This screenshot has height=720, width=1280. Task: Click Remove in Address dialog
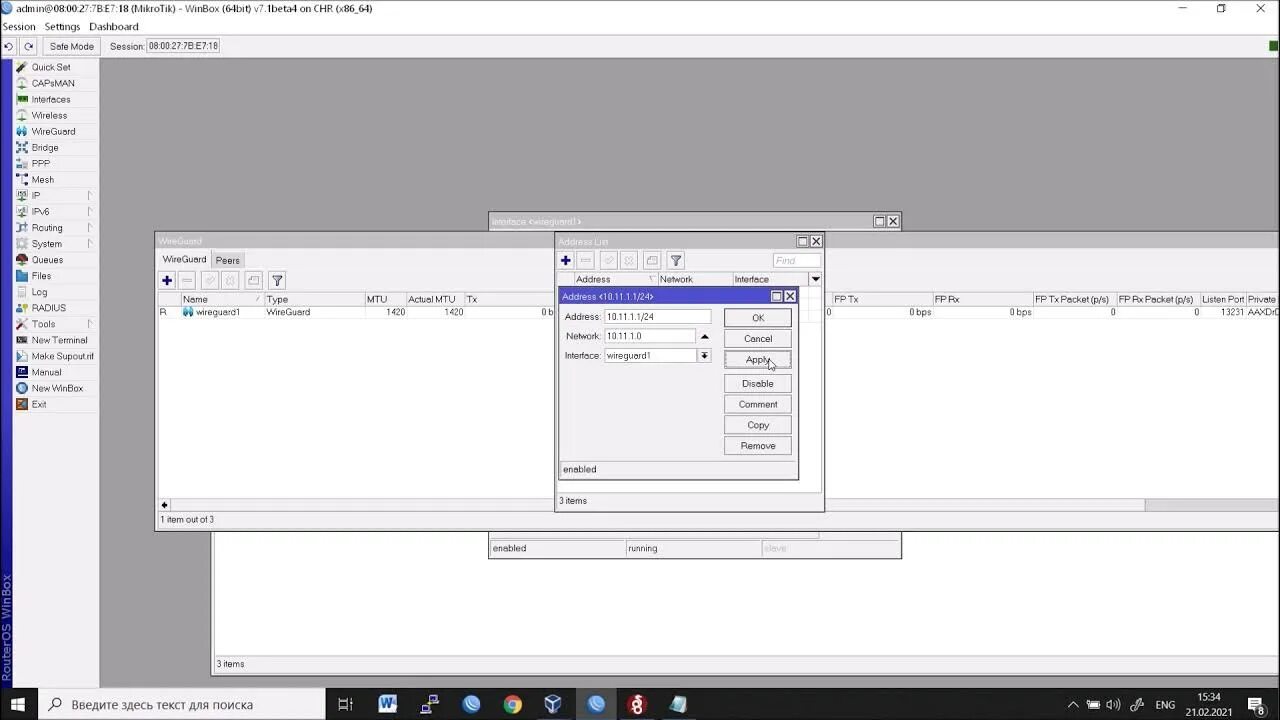(x=758, y=446)
